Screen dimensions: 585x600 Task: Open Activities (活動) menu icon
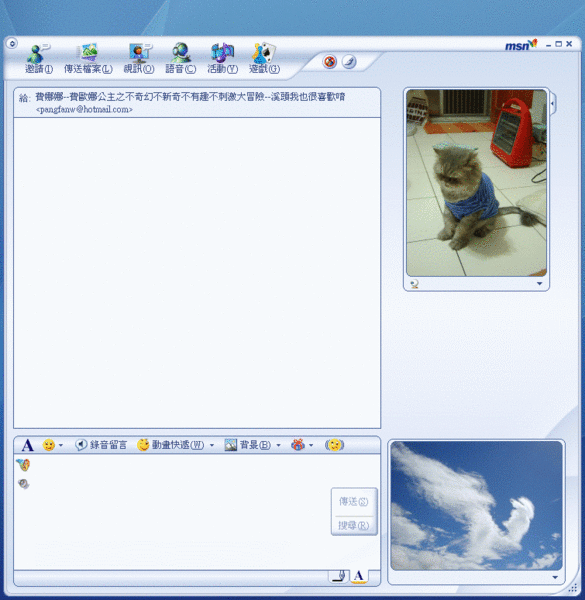click(222, 58)
